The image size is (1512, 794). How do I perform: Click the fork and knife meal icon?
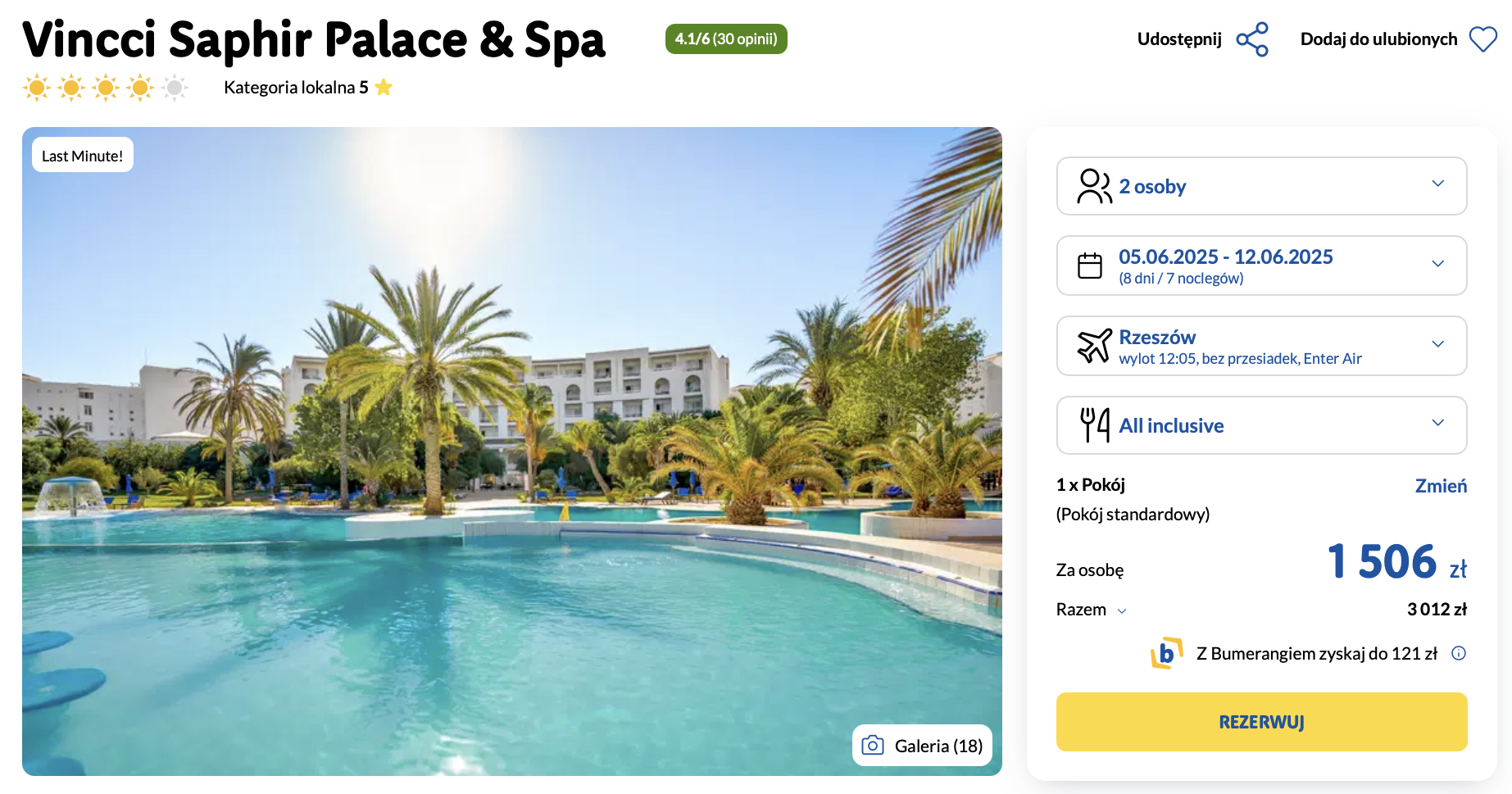1095,425
